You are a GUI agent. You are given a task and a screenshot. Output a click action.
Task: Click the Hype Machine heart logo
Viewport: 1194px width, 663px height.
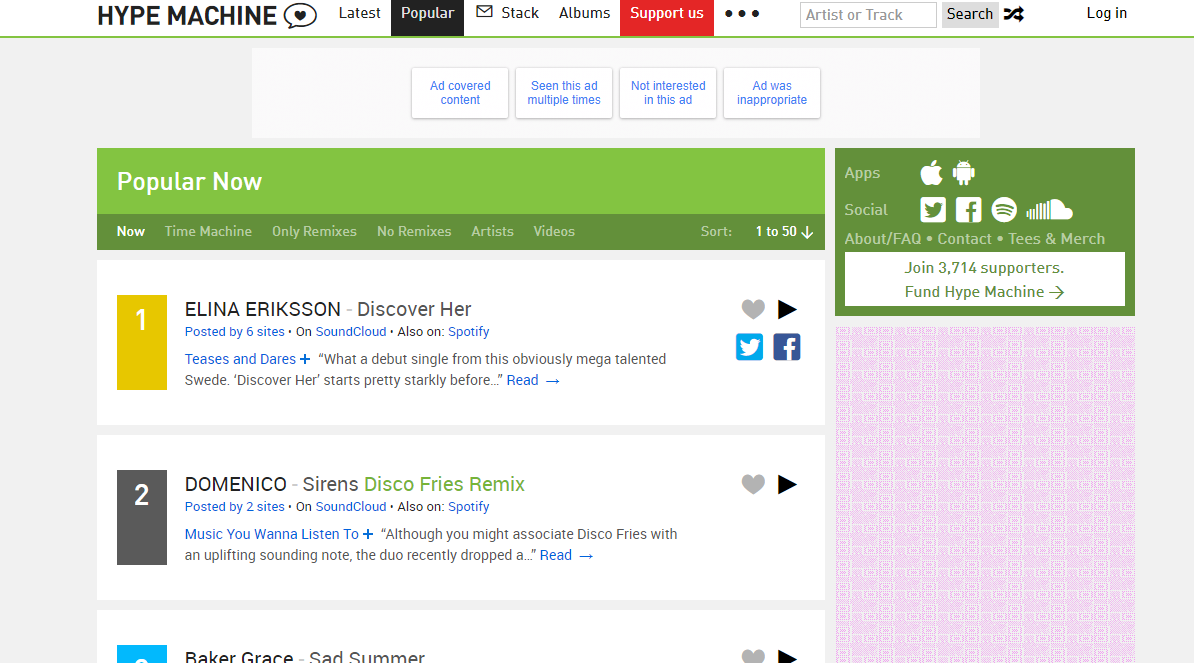(x=300, y=15)
